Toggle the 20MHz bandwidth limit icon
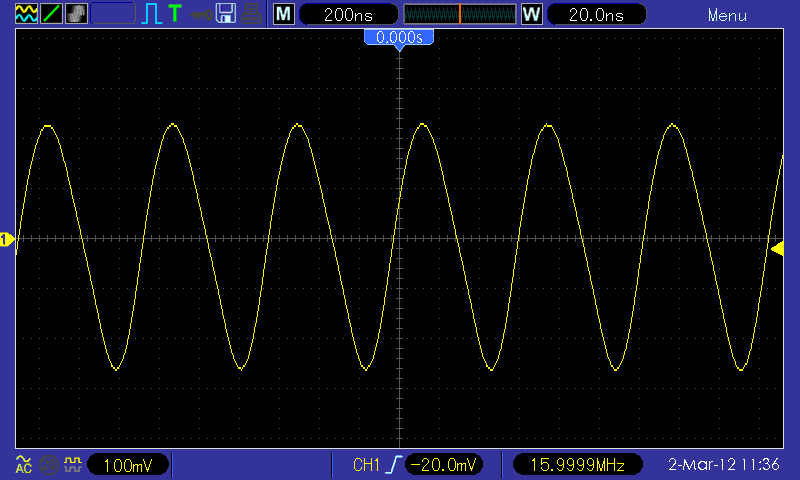800x480 pixels. (48, 465)
